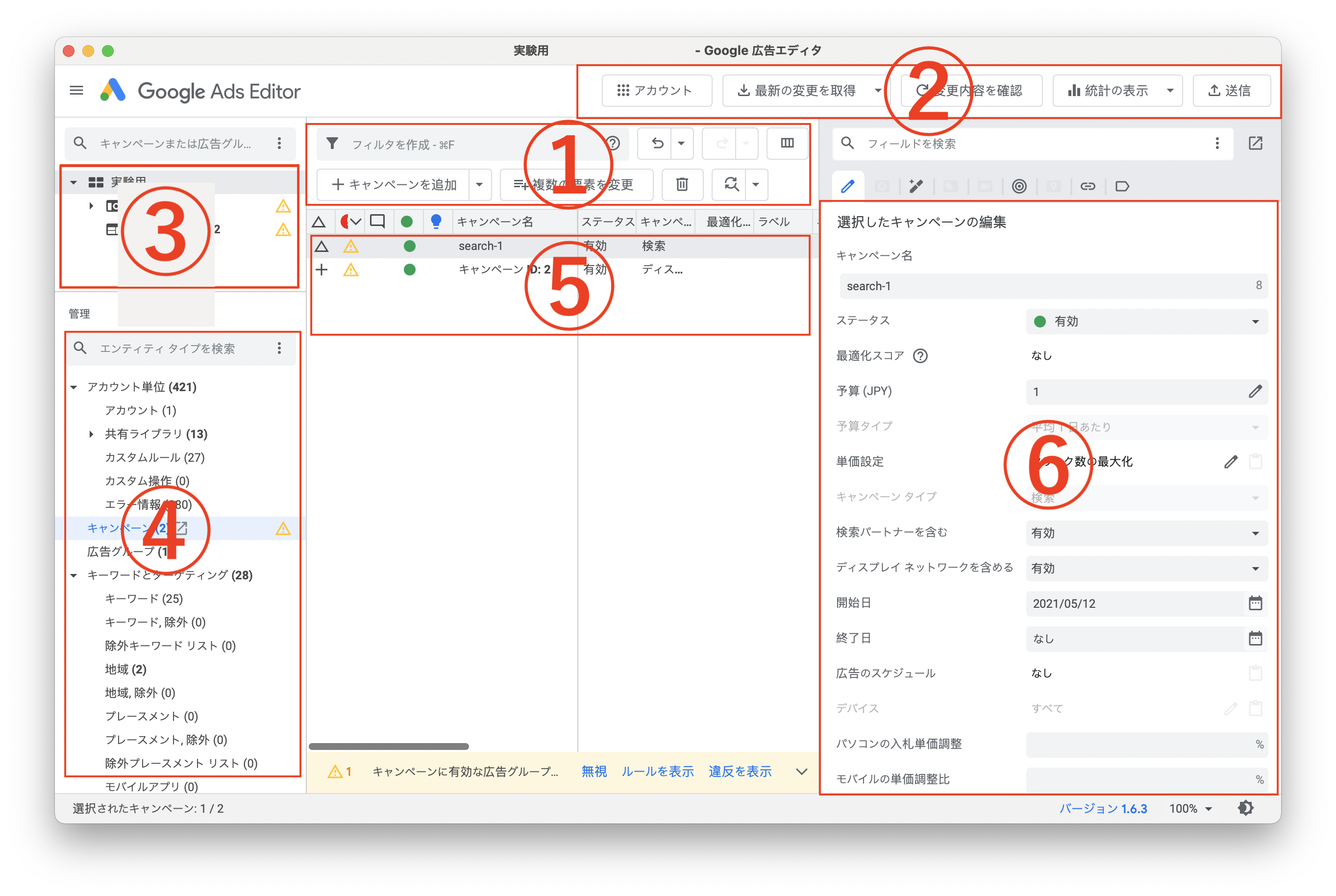Open the 最新の変更を取得 dropdown arrow
1336x896 pixels.
click(x=878, y=90)
